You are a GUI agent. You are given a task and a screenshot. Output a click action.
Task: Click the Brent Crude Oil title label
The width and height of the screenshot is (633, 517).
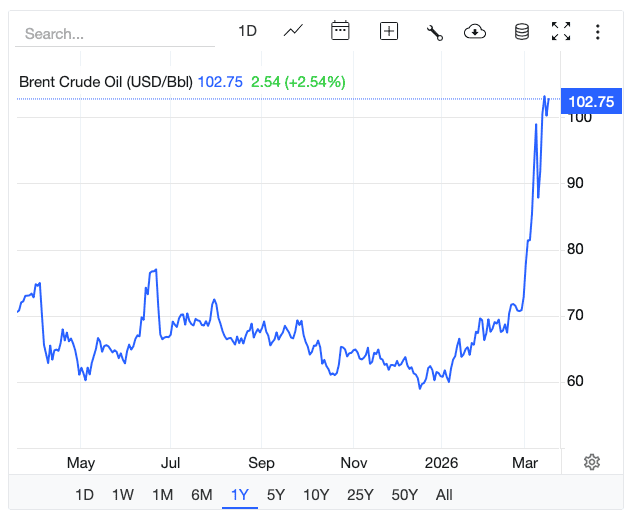coord(106,82)
